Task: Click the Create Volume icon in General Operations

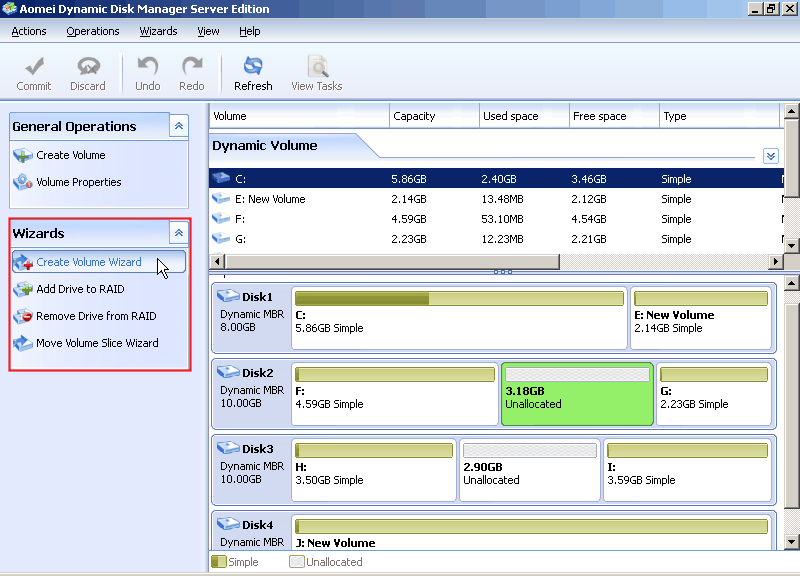Action: [x=23, y=155]
